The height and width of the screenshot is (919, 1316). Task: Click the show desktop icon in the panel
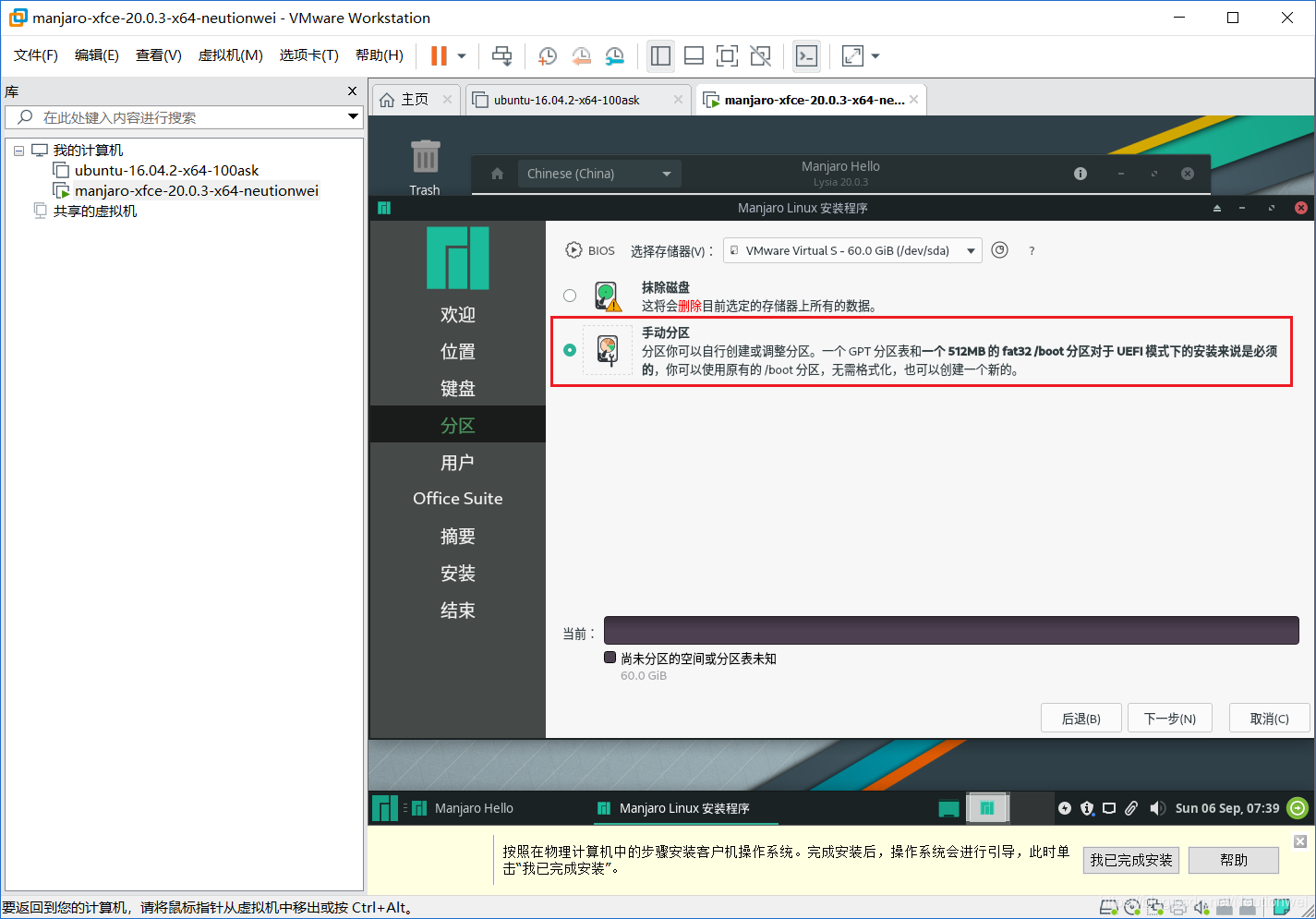point(948,808)
